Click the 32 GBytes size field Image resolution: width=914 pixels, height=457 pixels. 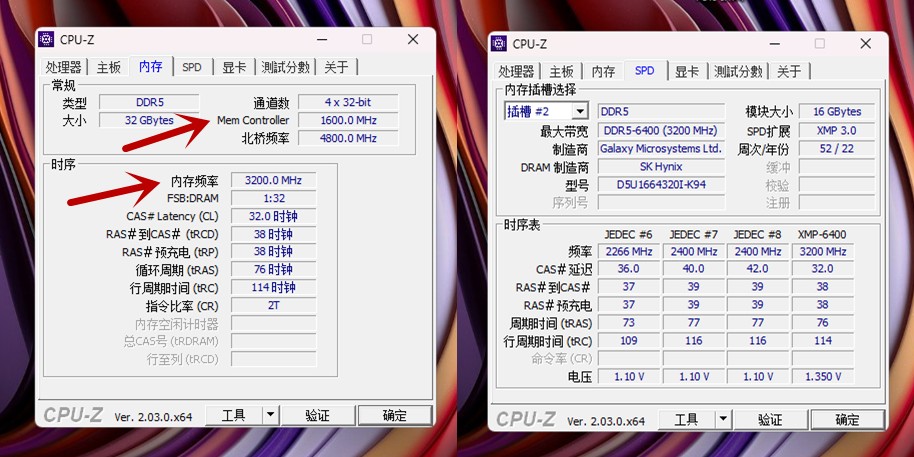coord(150,120)
